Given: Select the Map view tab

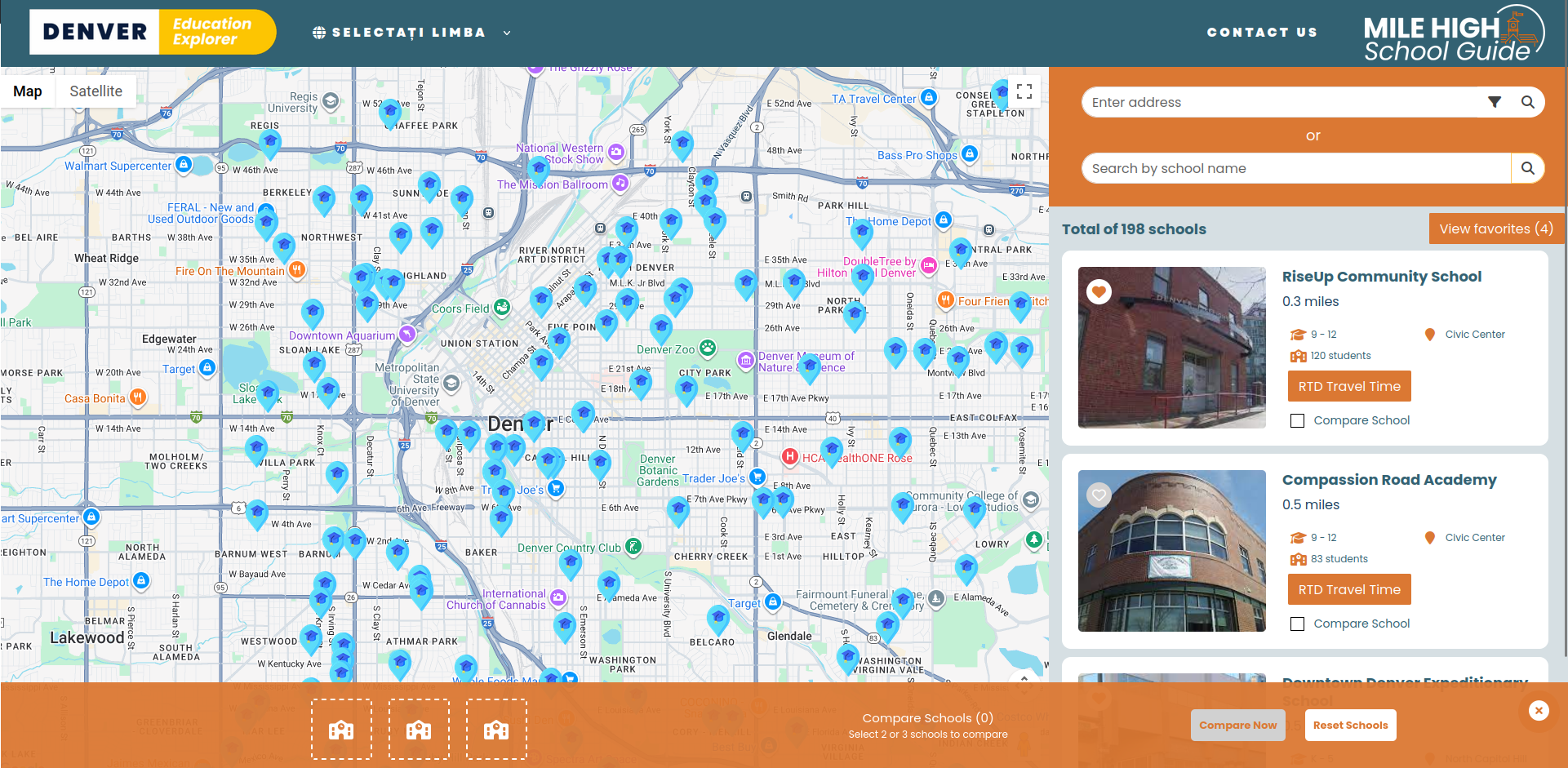Looking at the screenshot, I should 28,91.
